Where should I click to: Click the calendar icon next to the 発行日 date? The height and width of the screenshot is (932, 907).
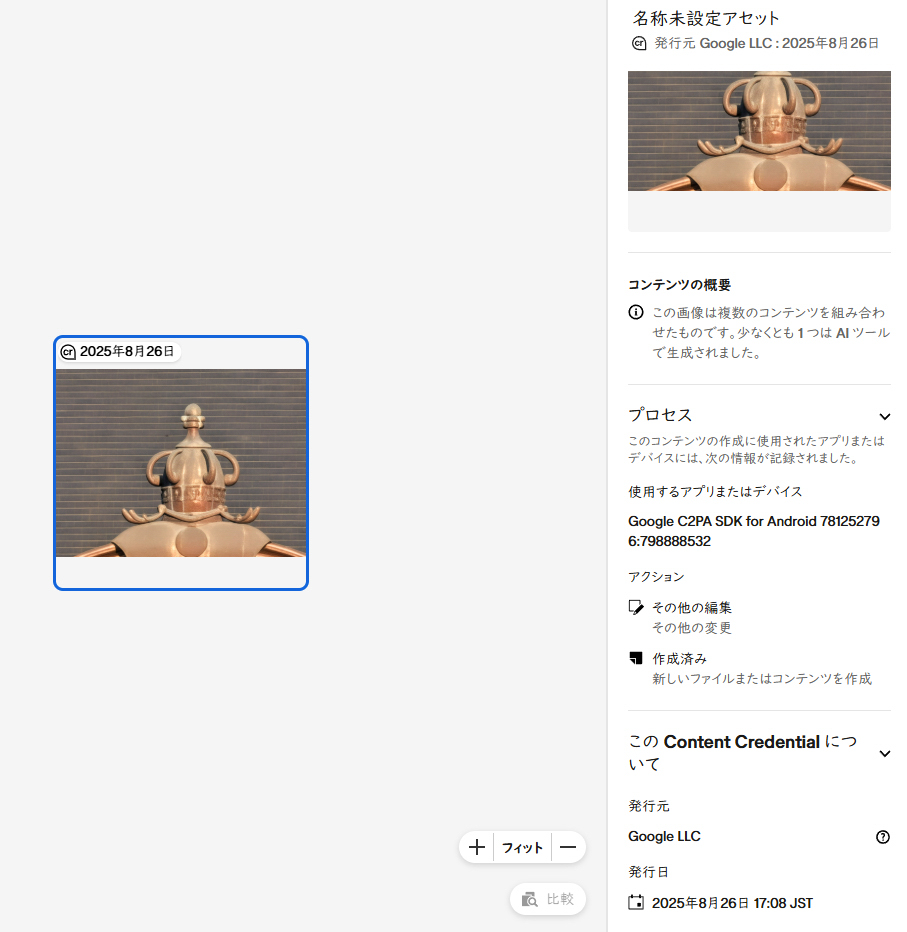coord(636,902)
